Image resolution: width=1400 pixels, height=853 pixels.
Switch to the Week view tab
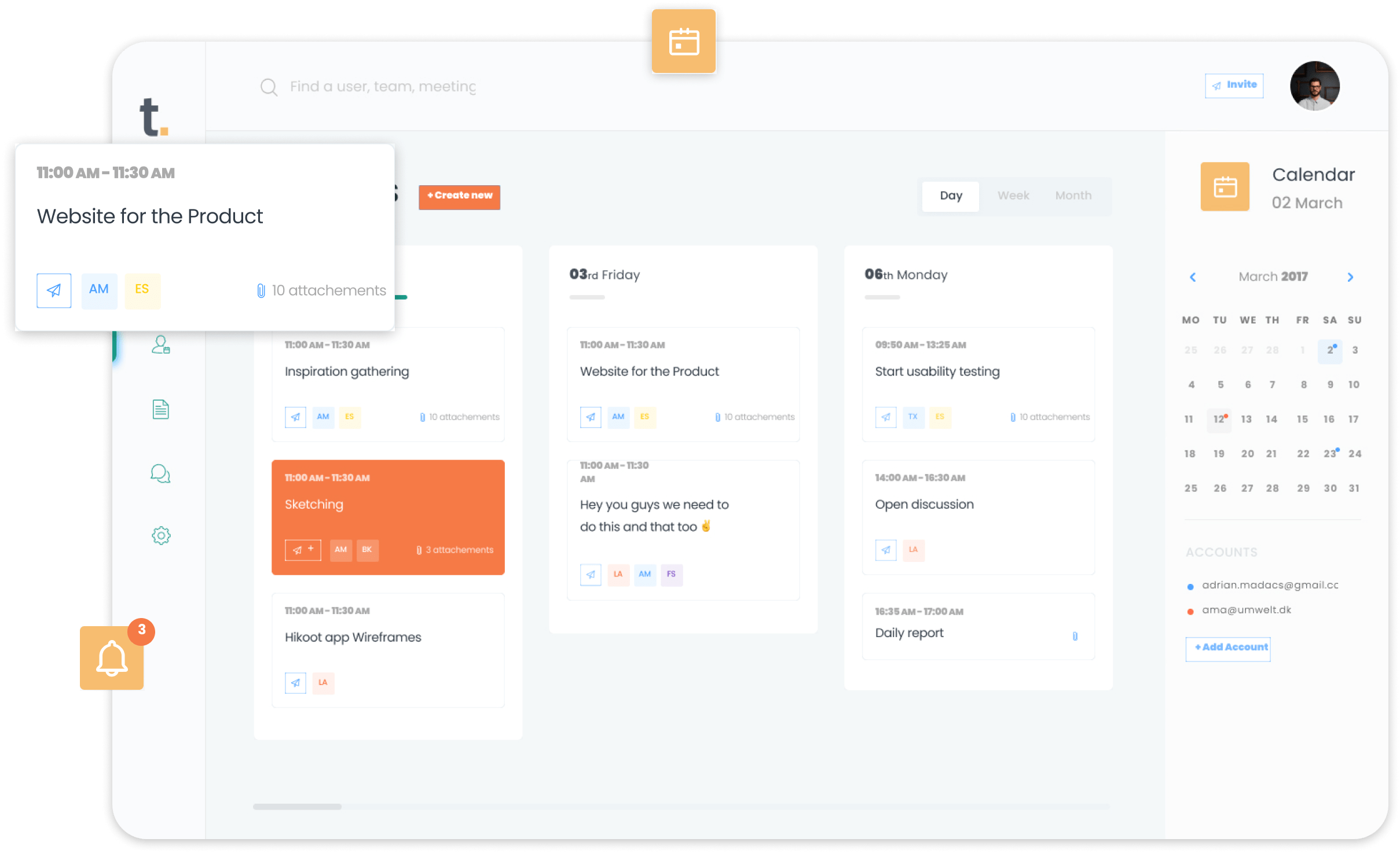[x=1013, y=196]
